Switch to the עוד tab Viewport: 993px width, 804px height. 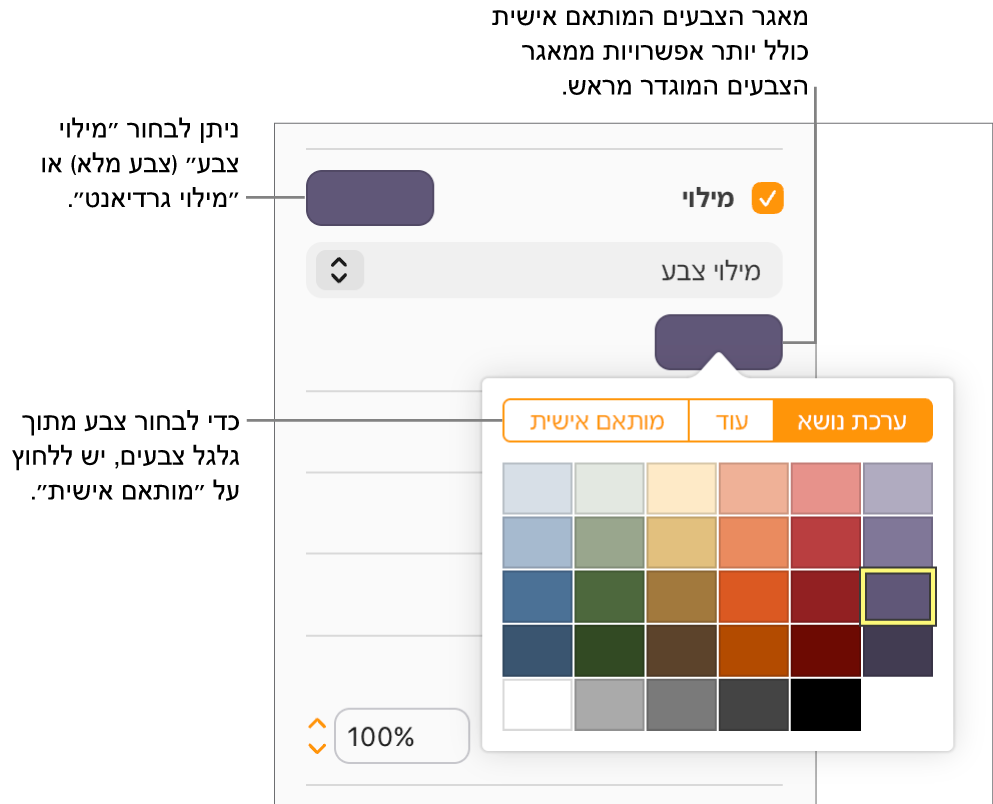pyautogui.click(x=731, y=421)
